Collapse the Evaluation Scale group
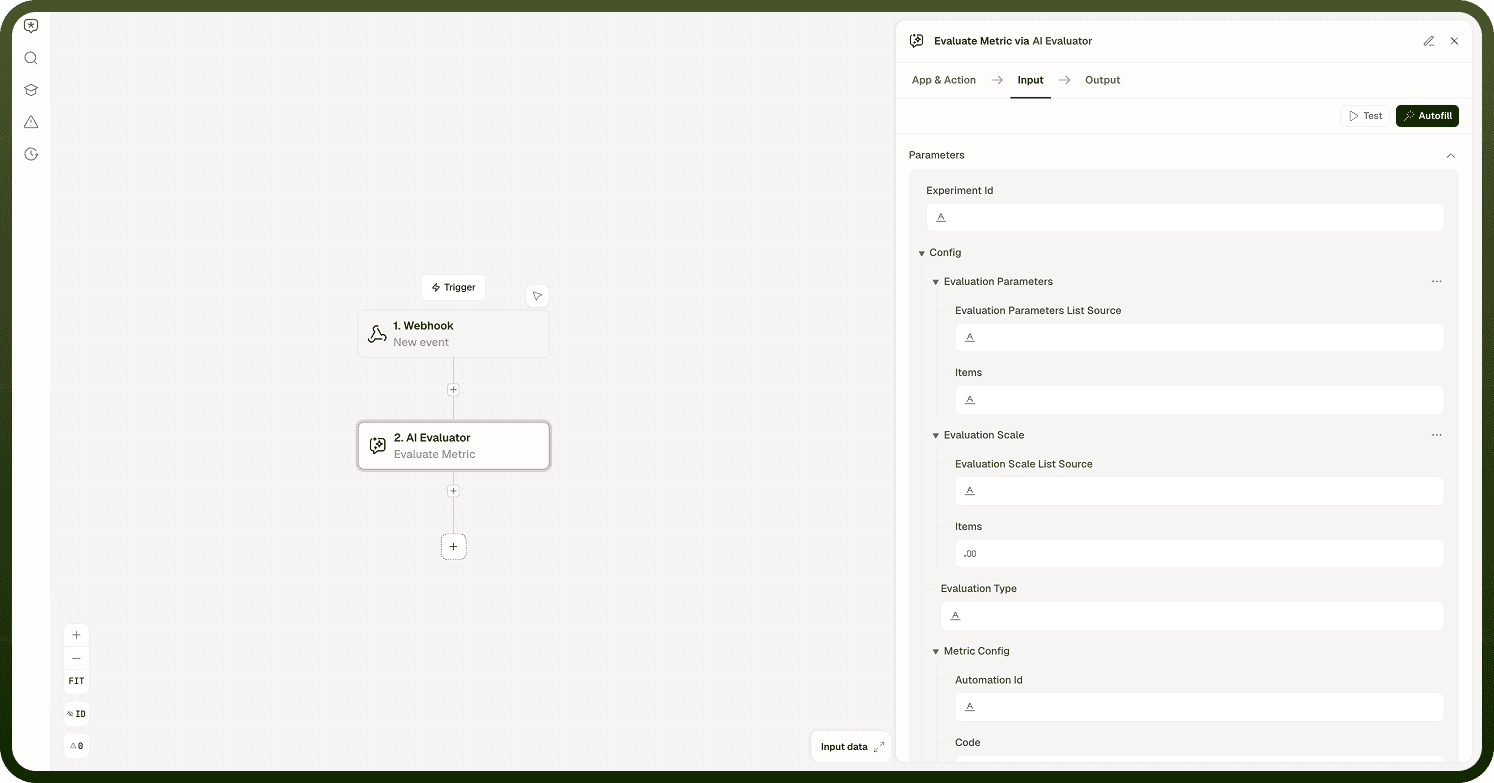The height and width of the screenshot is (783, 1494). click(936, 435)
